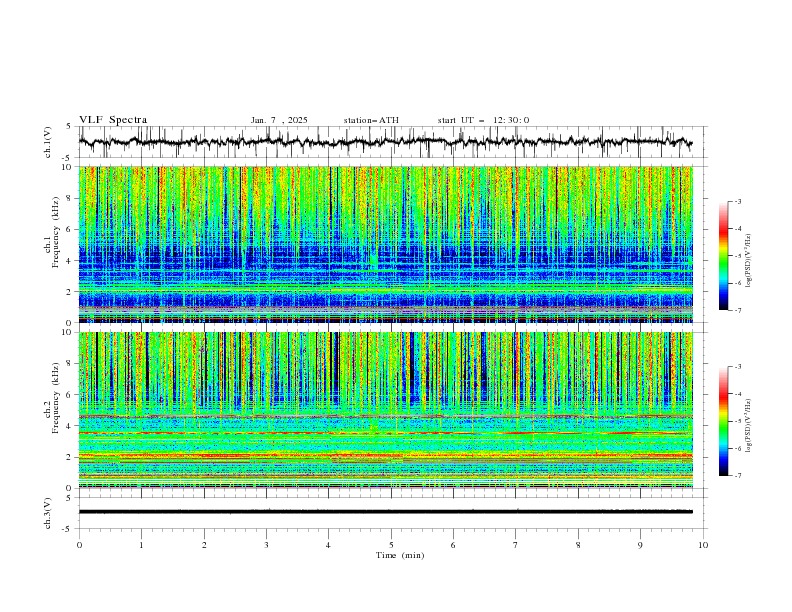Viewport: 792px width, 612px height.
Task: Click the ch.2 spectrogram color scale bar
Action: (x=724, y=421)
